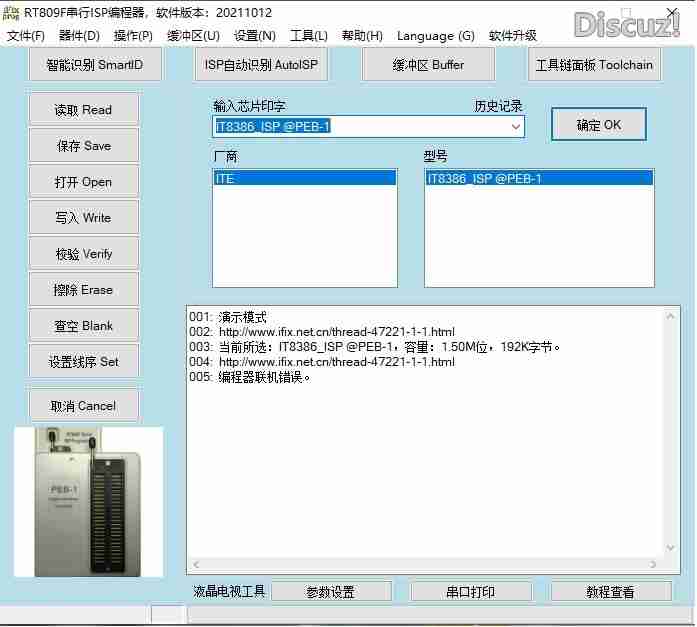Screen dimensions: 697x627
Task: Click the chip marking input field
Action: (x=360, y=127)
